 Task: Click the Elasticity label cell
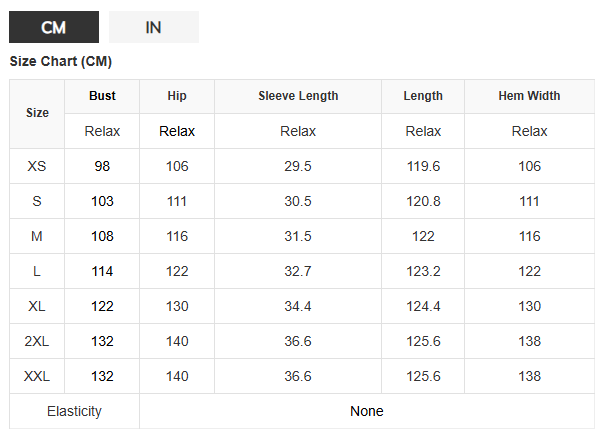point(75,411)
